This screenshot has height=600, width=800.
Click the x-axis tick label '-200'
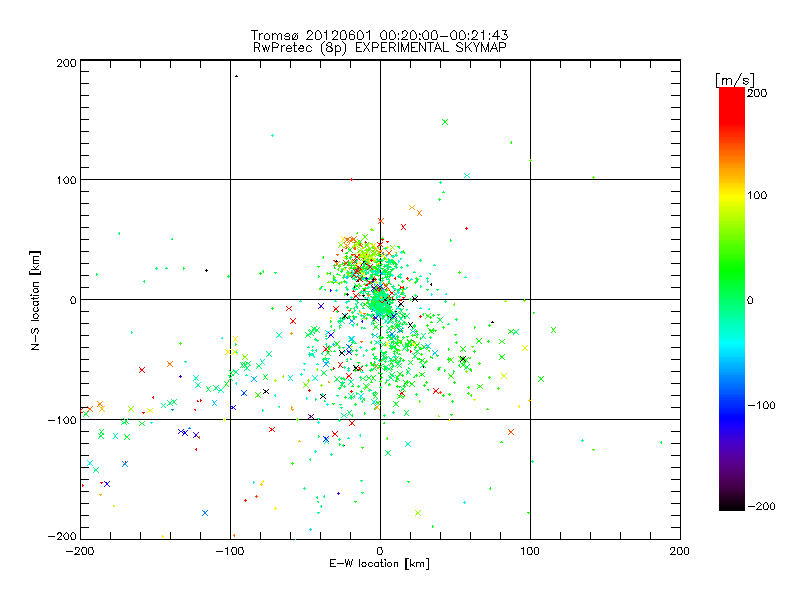[x=80, y=551]
